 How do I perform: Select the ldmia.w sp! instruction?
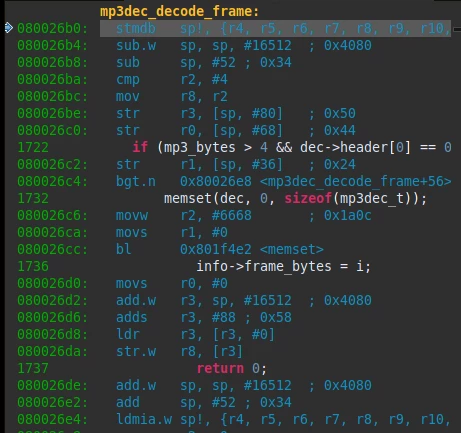click(284, 420)
